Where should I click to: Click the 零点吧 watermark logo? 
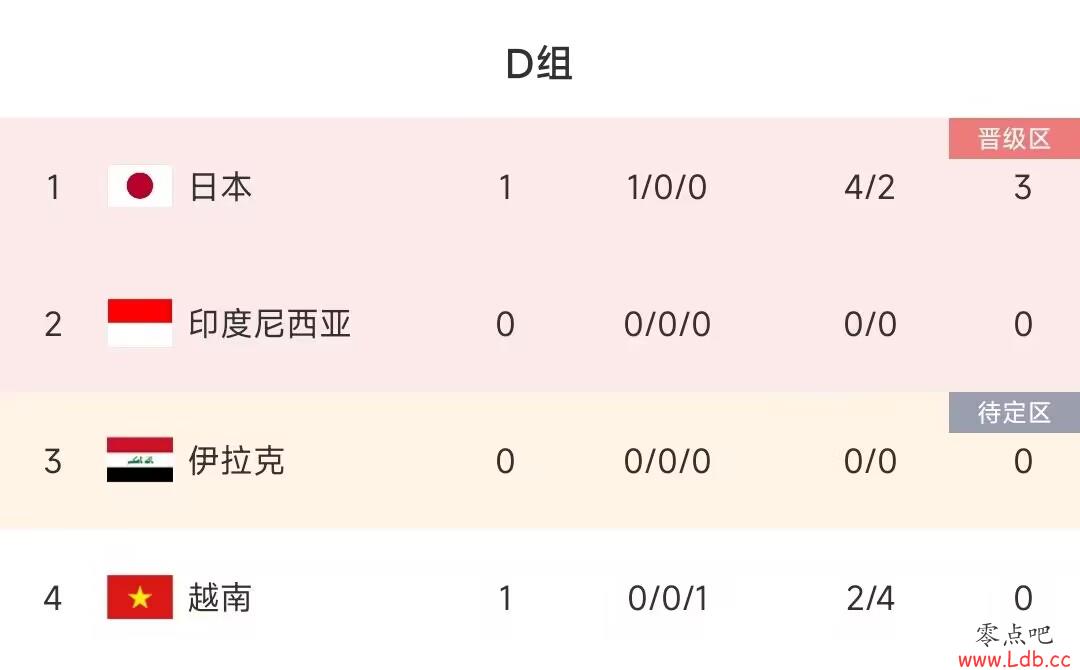tap(1014, 634)
